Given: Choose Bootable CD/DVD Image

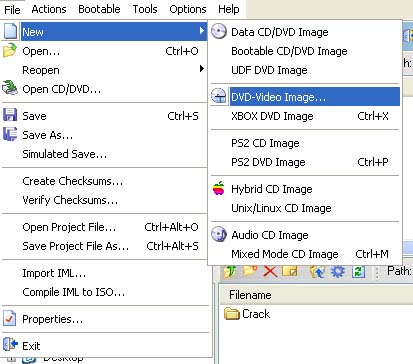Looking at the screenshot, I should point(305,51).
